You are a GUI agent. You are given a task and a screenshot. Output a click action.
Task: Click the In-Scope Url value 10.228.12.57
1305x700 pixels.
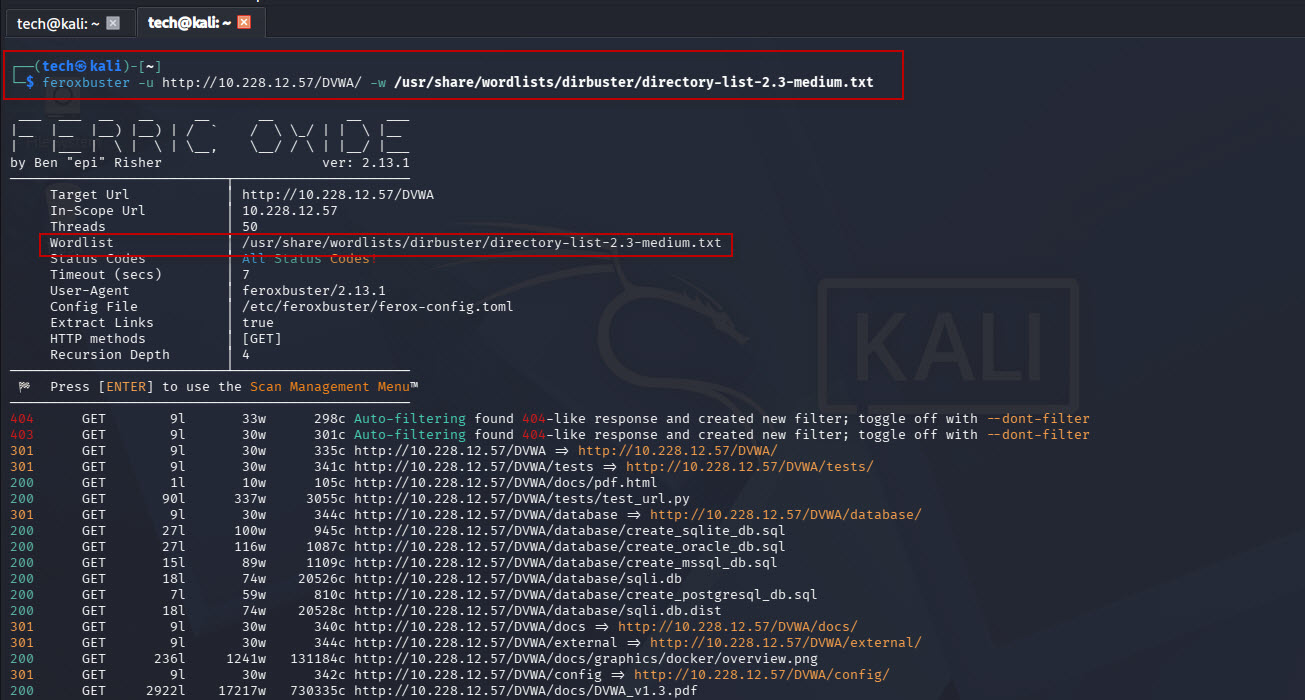click(x=290, y=210)
